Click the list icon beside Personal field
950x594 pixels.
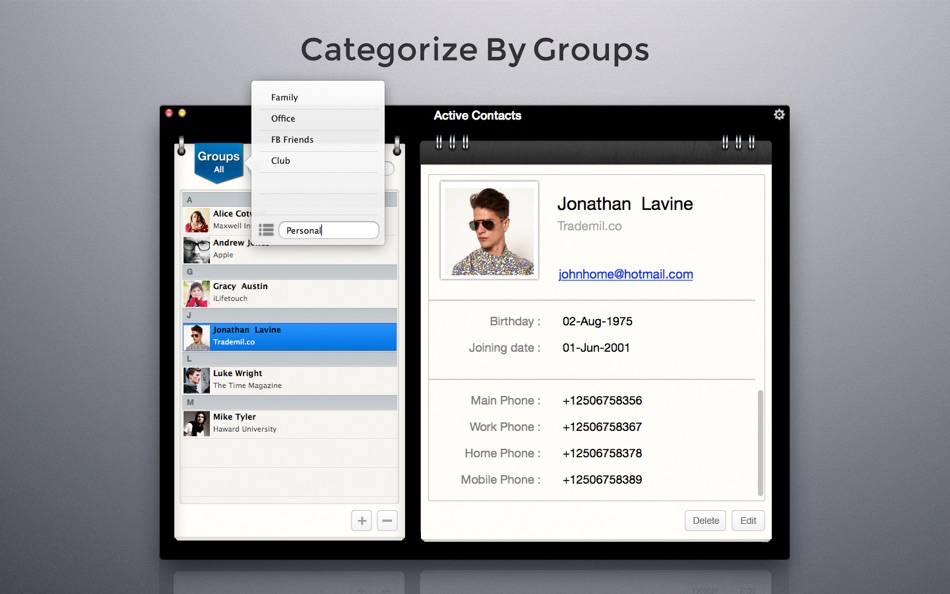coord(266,230)
